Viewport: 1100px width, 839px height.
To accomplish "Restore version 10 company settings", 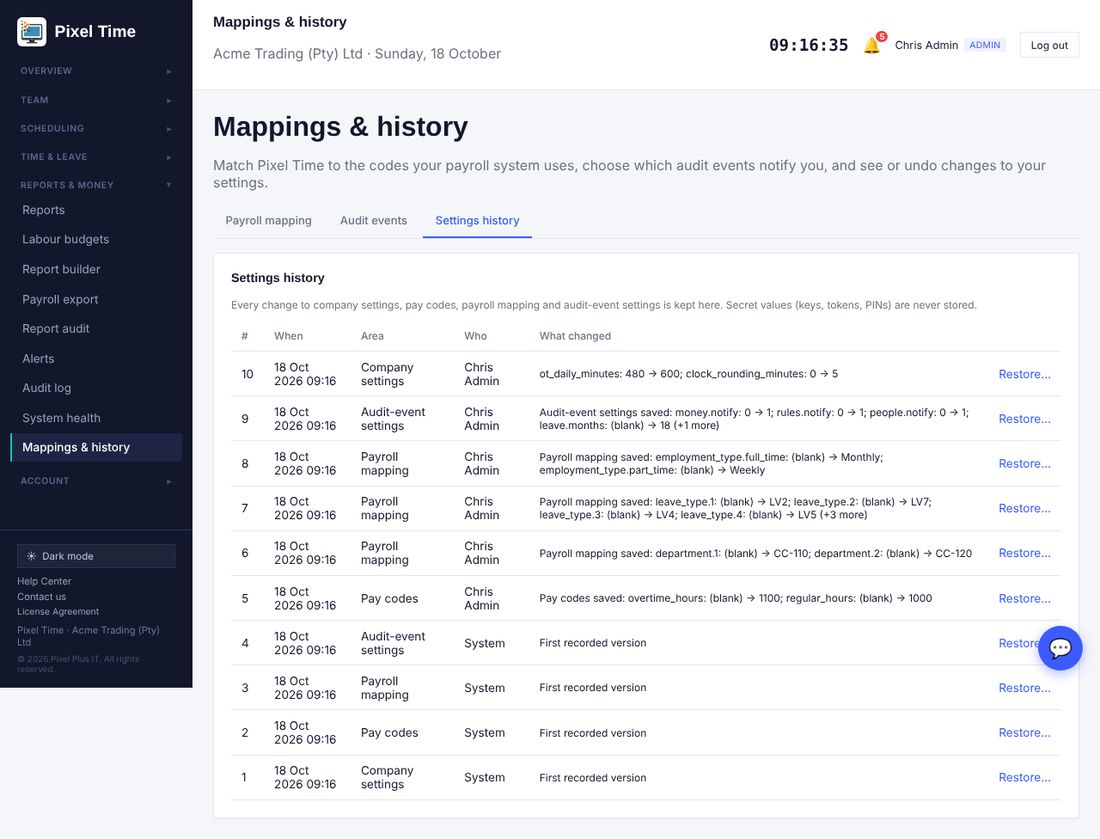I will (1024, 374).
